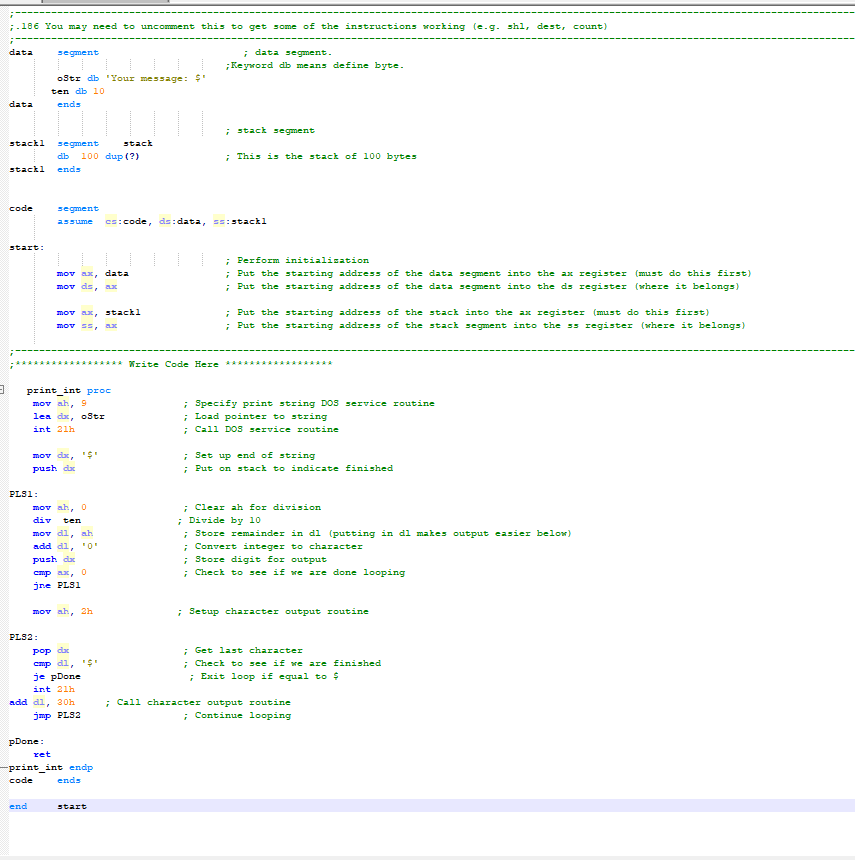Click the add dl, '0' instruction
Screen dimensions: 855x860
pyautogui.click(x=66, y=546)
